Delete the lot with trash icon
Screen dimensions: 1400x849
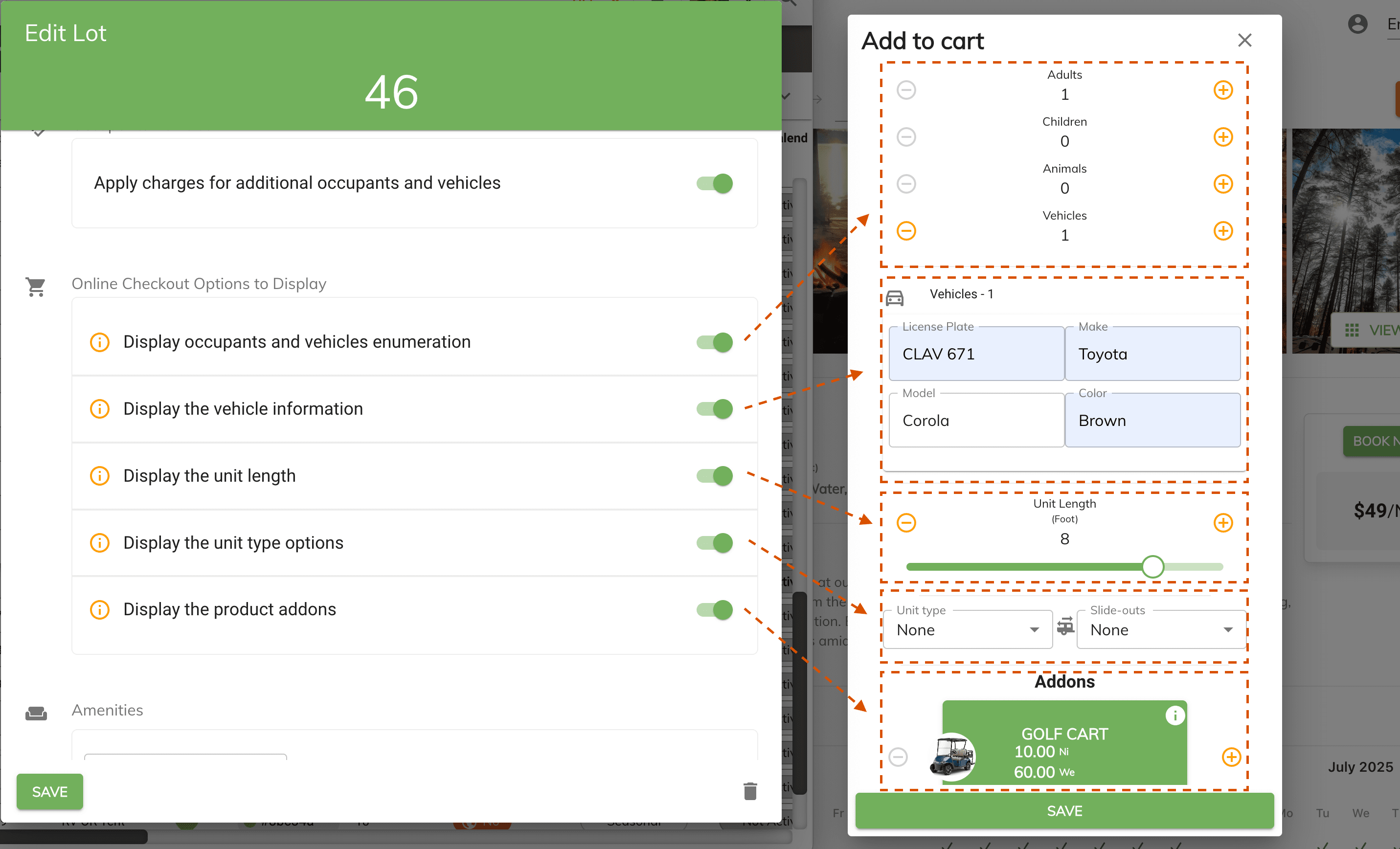[750, 791]
